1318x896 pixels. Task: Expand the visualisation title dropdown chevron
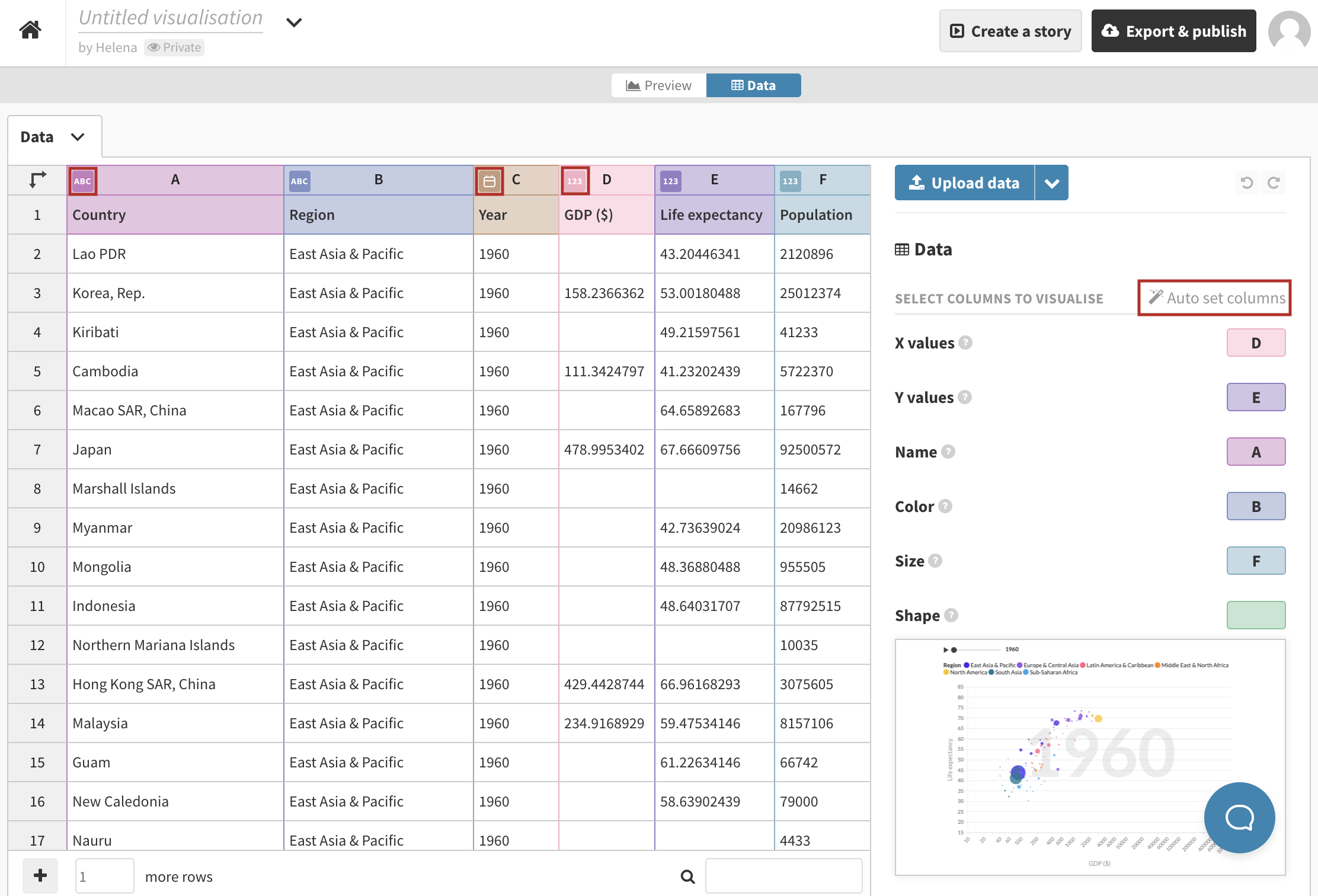click(x=294, y=23)
